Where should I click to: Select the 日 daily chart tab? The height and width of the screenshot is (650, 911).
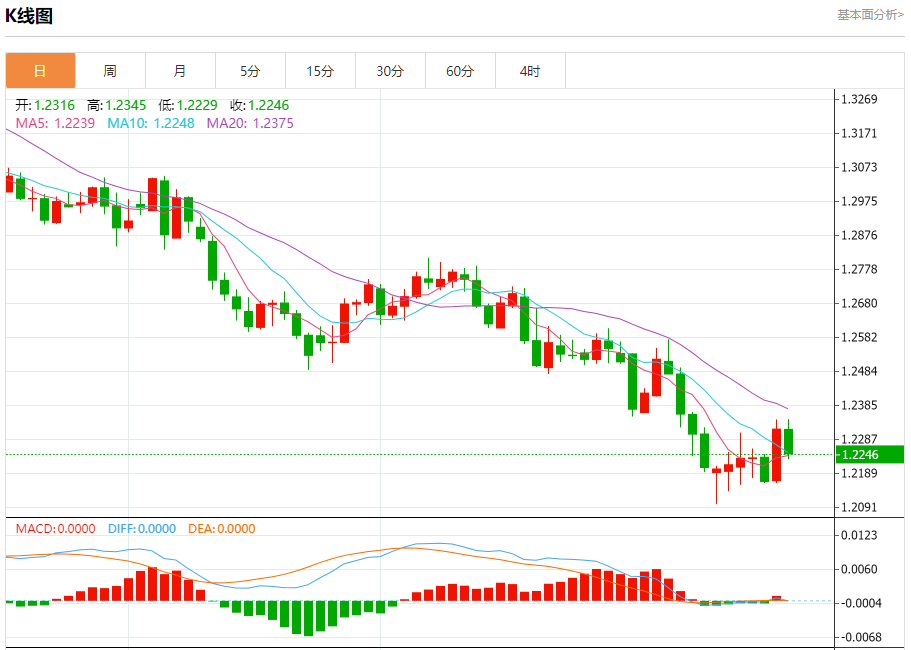click(x=41, y=71)
